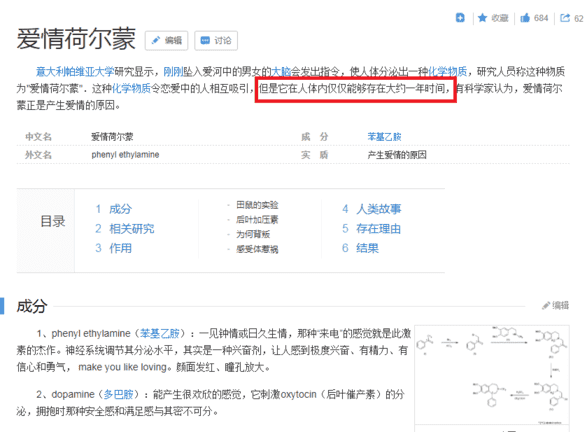Screen dimensions: 587x432
Task: Open the 大脑 link in the intro paragraph
Action: [281, 71]
